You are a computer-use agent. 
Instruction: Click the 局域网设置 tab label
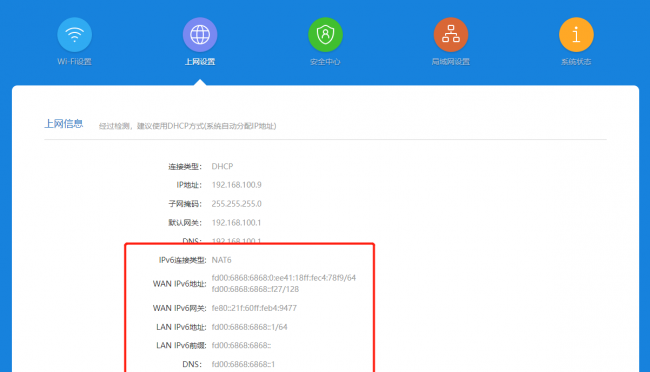click(451, 62)
